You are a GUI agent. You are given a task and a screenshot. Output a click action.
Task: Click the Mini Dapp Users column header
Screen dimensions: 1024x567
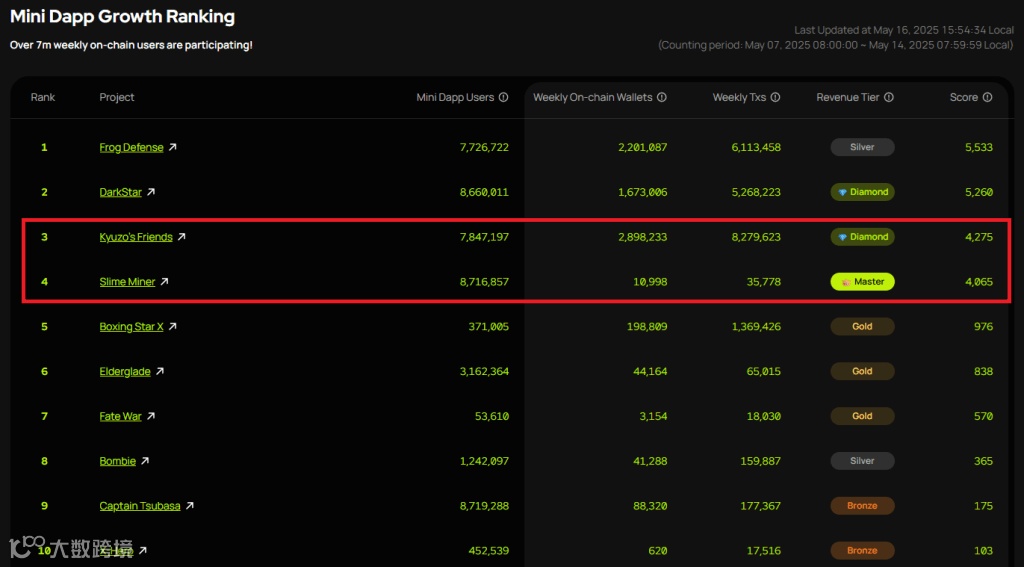(x=455, y=97)
